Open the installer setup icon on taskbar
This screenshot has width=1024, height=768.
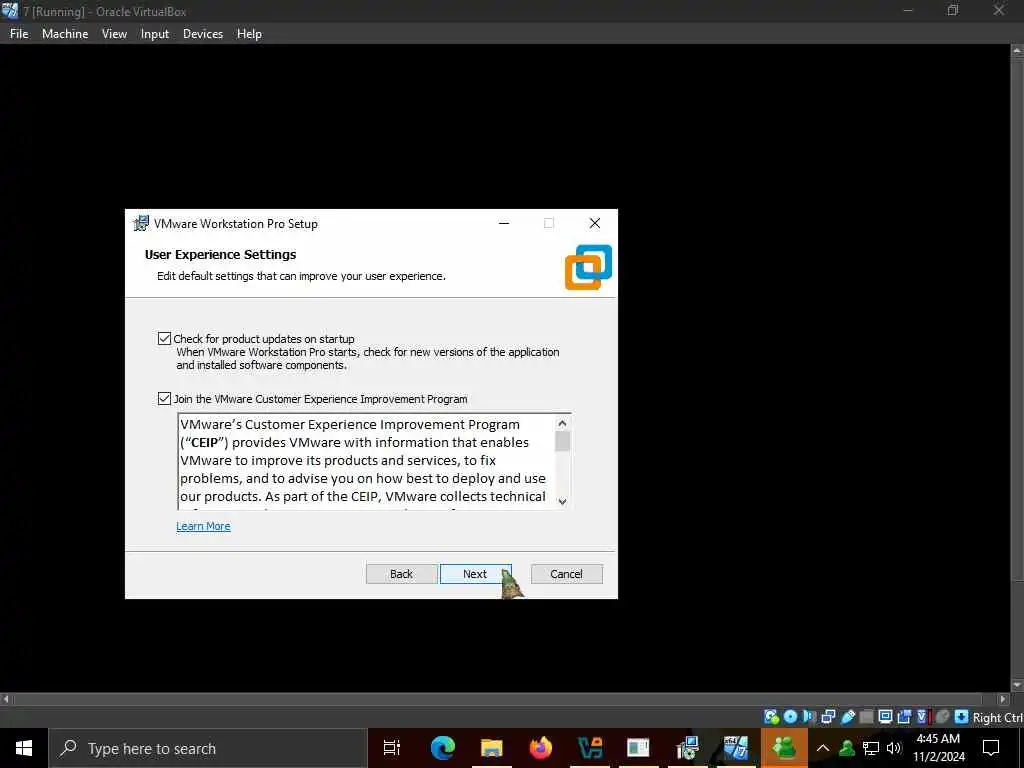pos(687,748)
